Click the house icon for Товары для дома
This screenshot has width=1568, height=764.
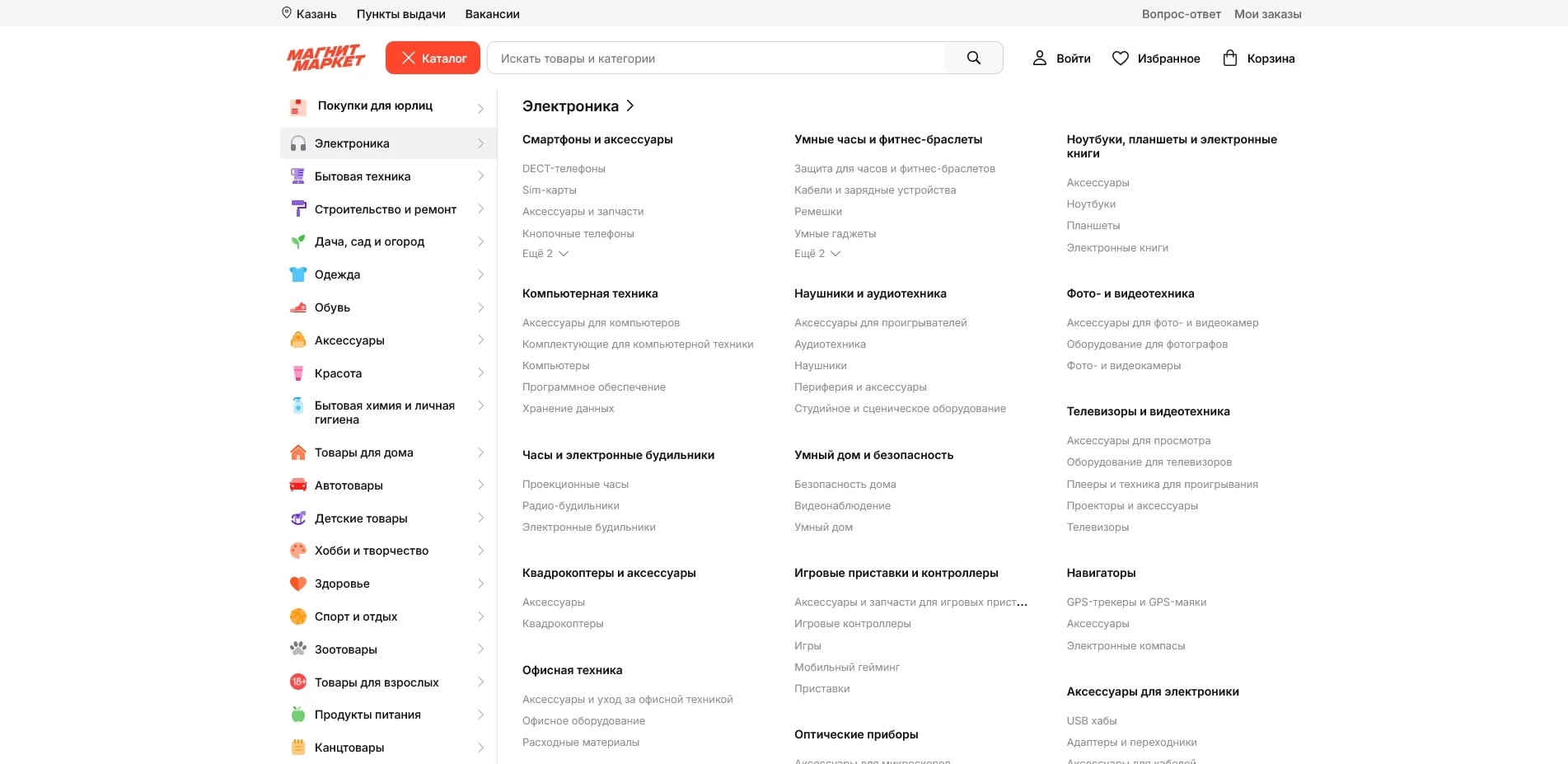(x=298, y=452)
